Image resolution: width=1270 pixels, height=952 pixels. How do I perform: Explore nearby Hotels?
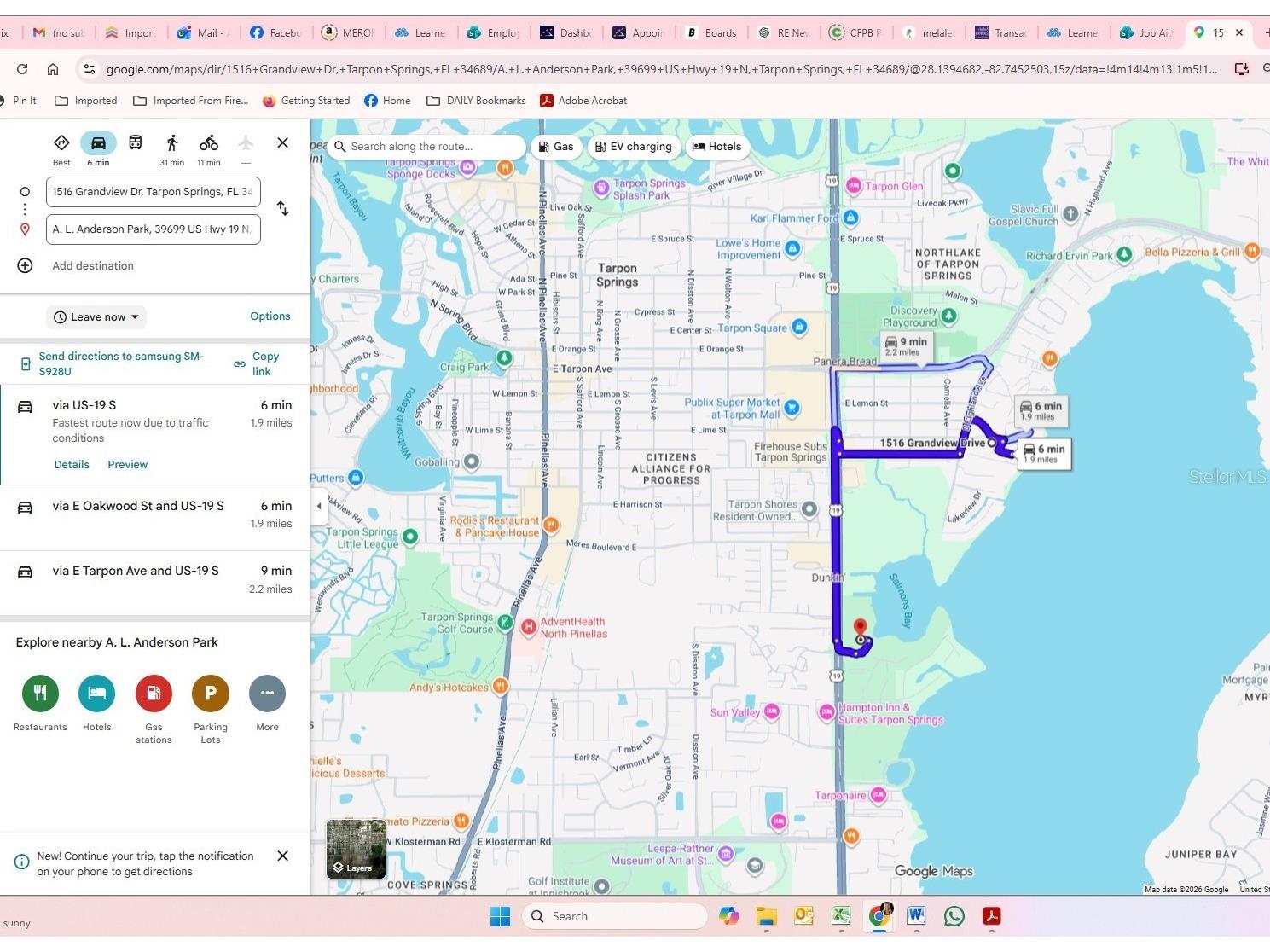(96, 694)
